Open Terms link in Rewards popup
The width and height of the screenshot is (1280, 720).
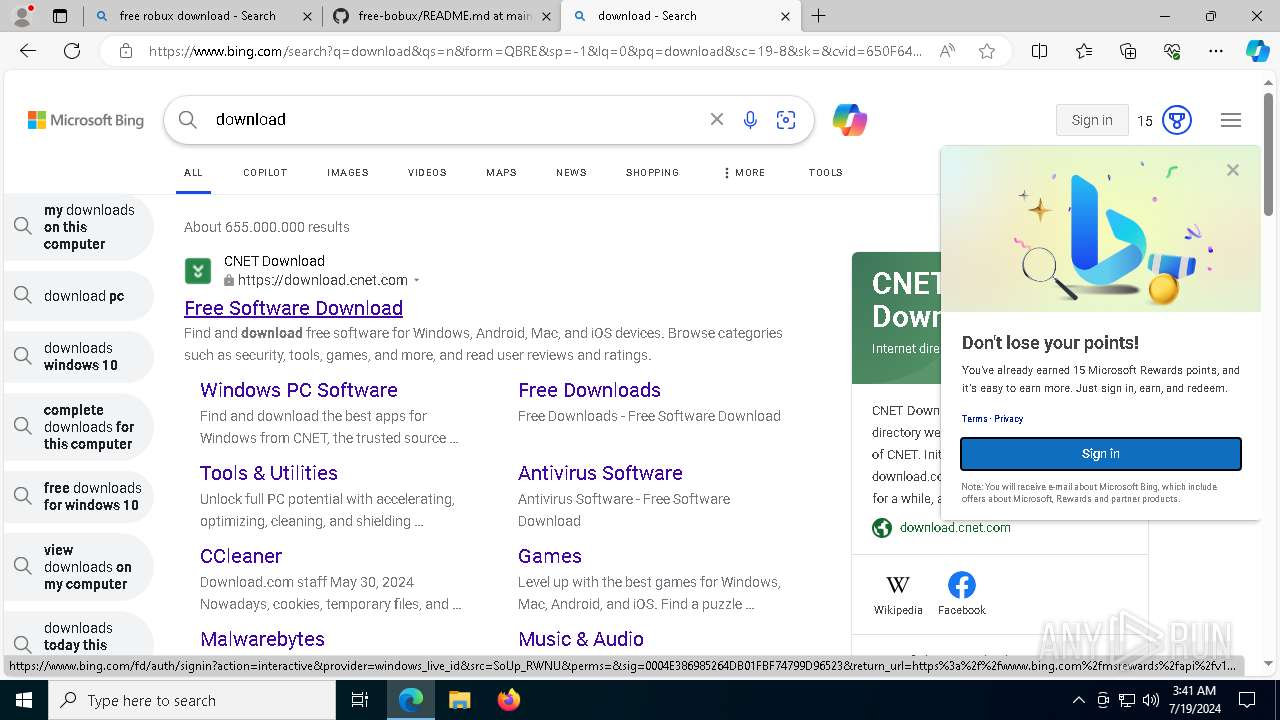pos(974,419)
